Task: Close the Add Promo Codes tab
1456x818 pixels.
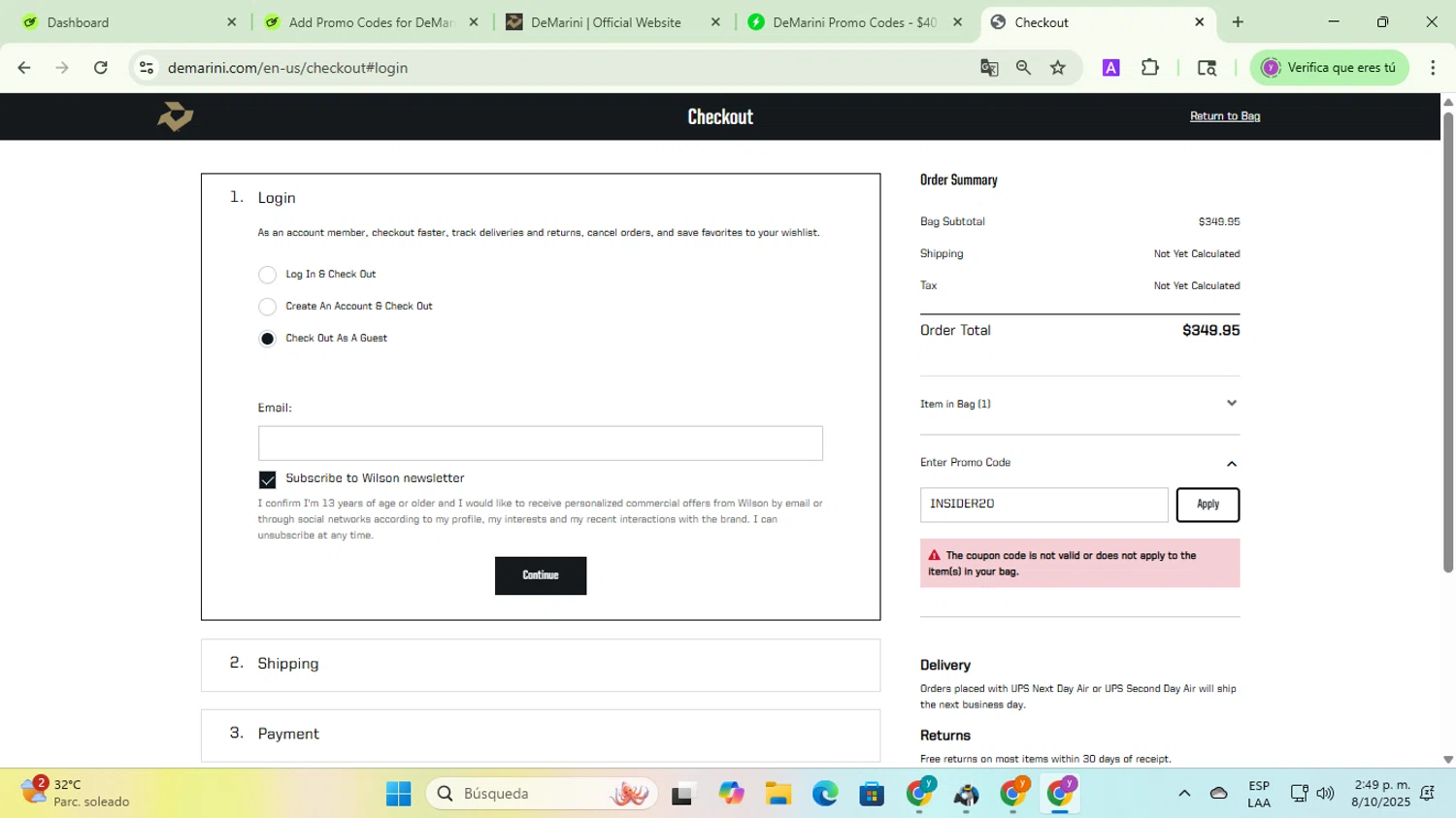Action: click(x=474, y=22)
